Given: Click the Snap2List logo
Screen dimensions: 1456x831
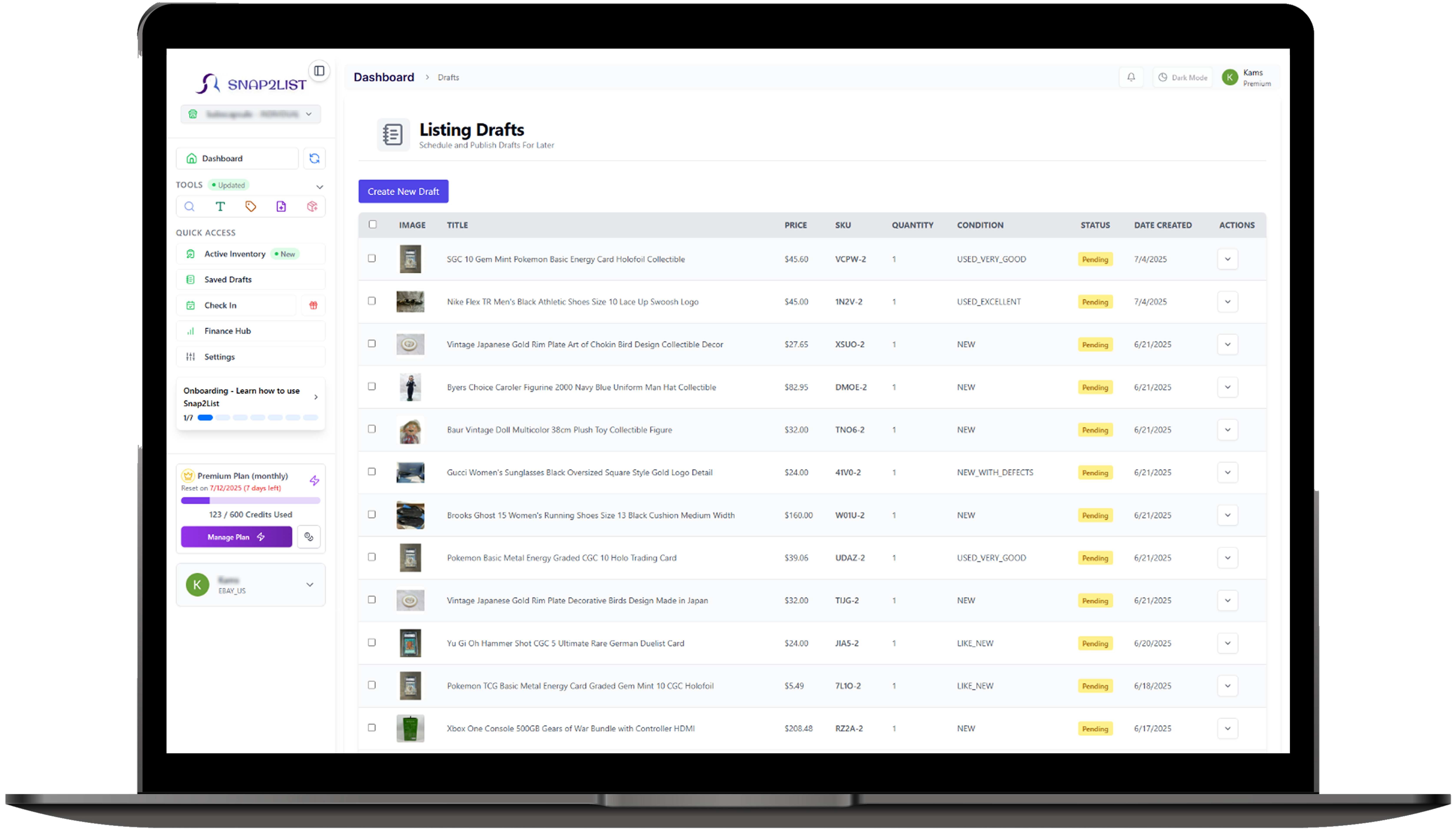Looking at the screenshot, I should 251,84.
